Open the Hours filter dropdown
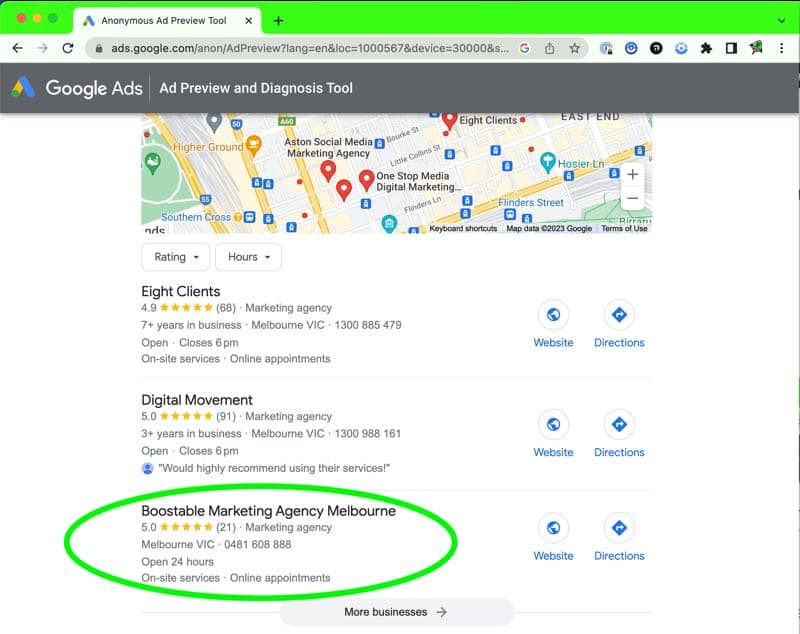Image resolution: width=800 pixels, height=634 pixels. point(248,257)
